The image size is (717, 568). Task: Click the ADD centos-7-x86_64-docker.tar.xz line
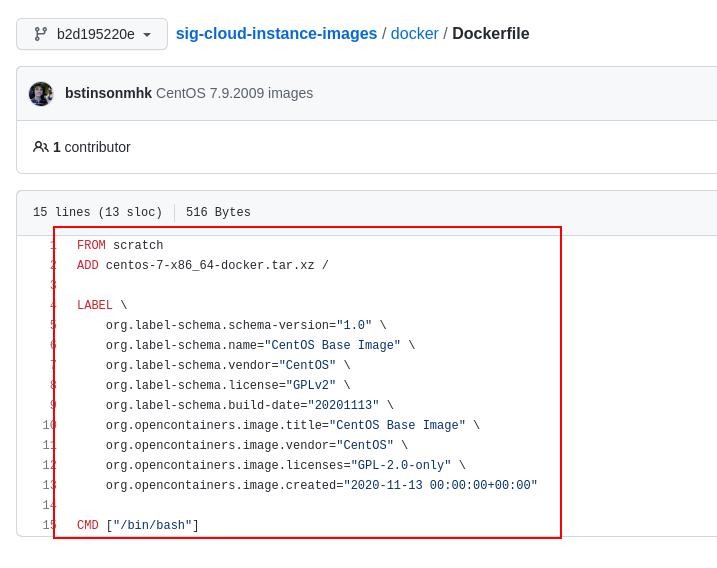(203, 265)
